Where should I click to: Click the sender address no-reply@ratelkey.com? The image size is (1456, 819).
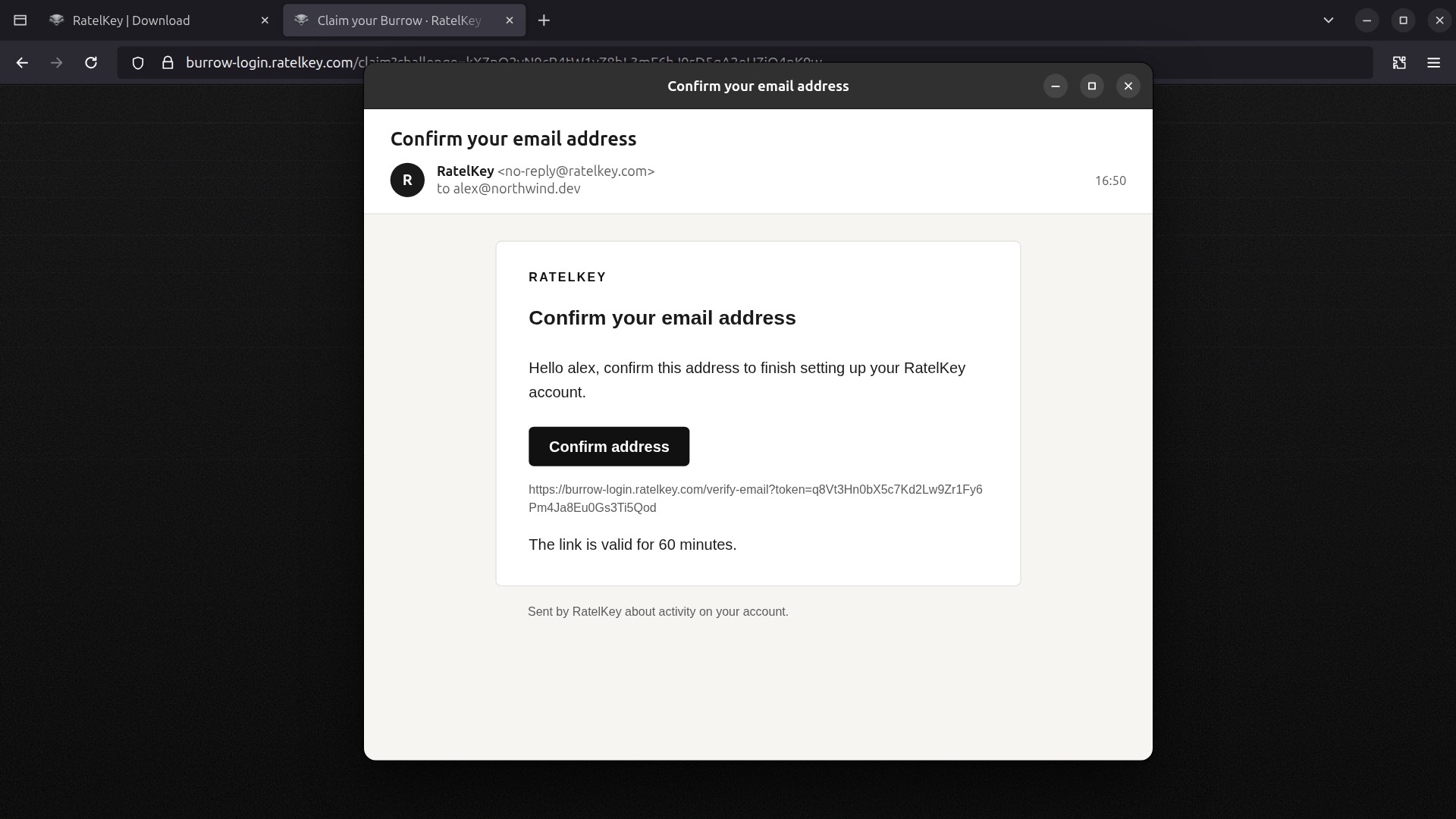[x=576, y=171]
